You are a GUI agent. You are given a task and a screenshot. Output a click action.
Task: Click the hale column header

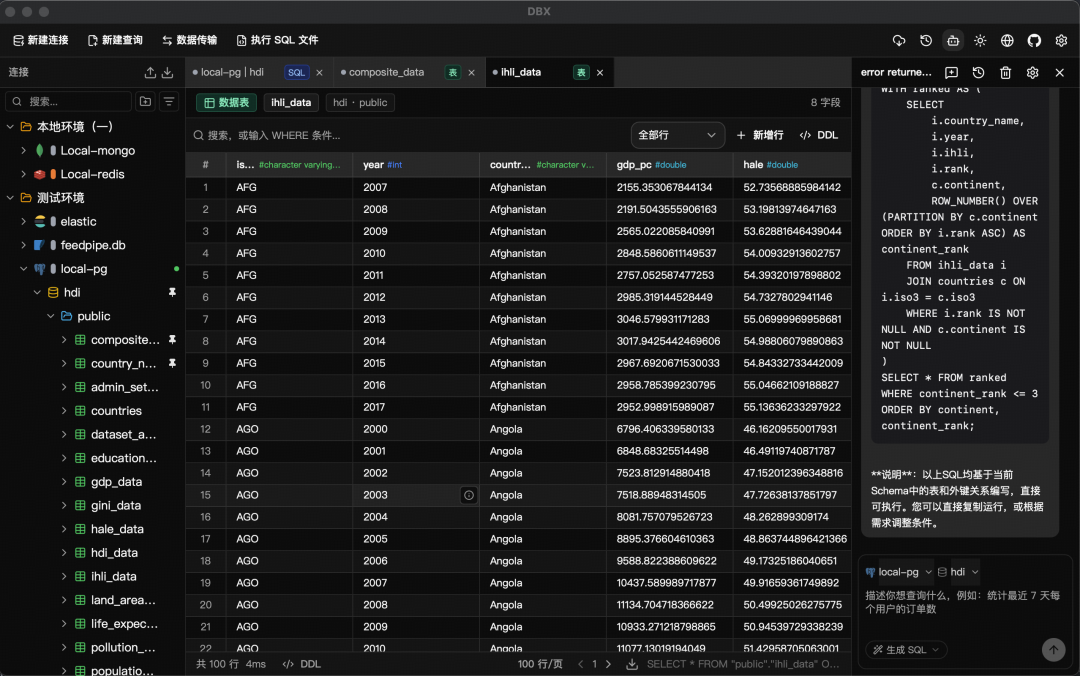(792, 165)
